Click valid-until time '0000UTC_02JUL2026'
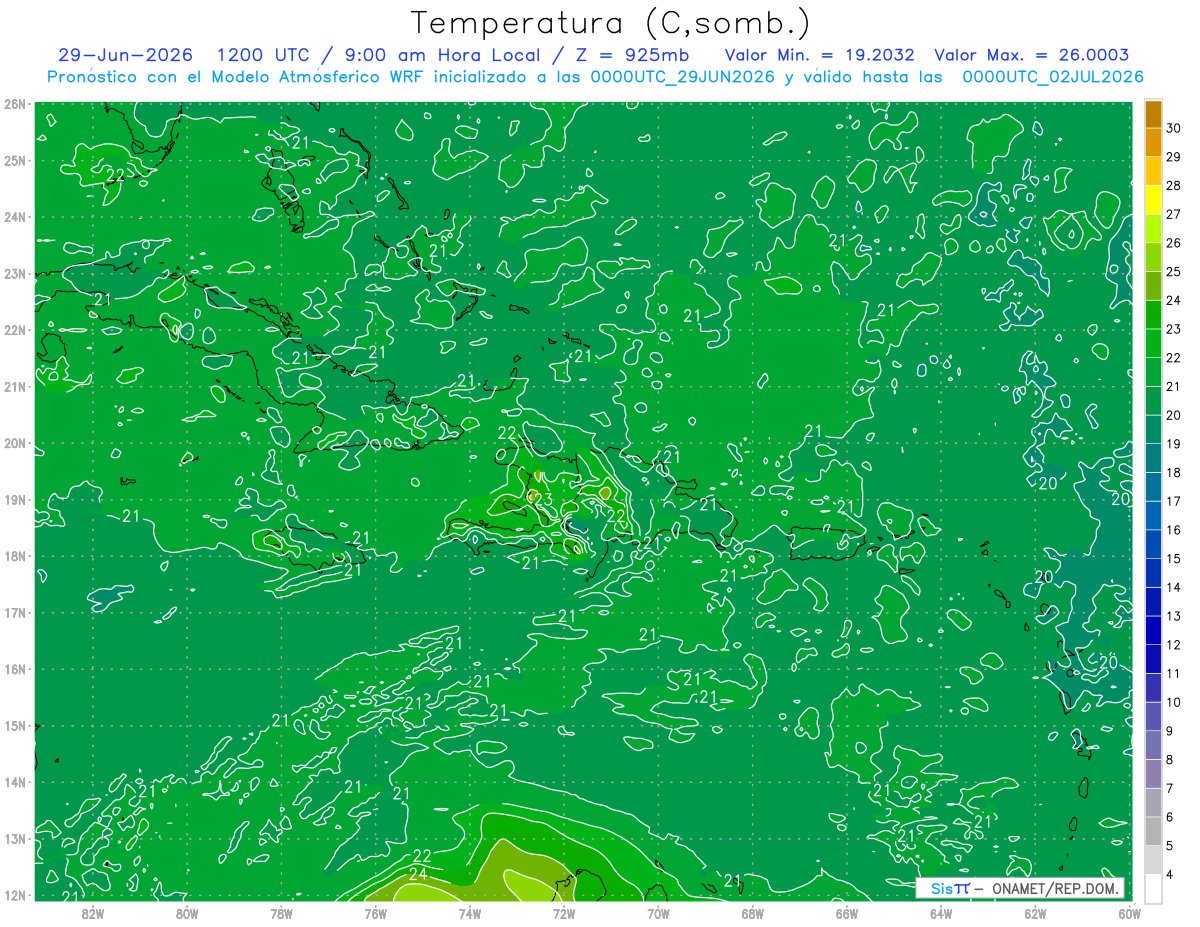The image size is (1200, 927). pos(1053,77)
